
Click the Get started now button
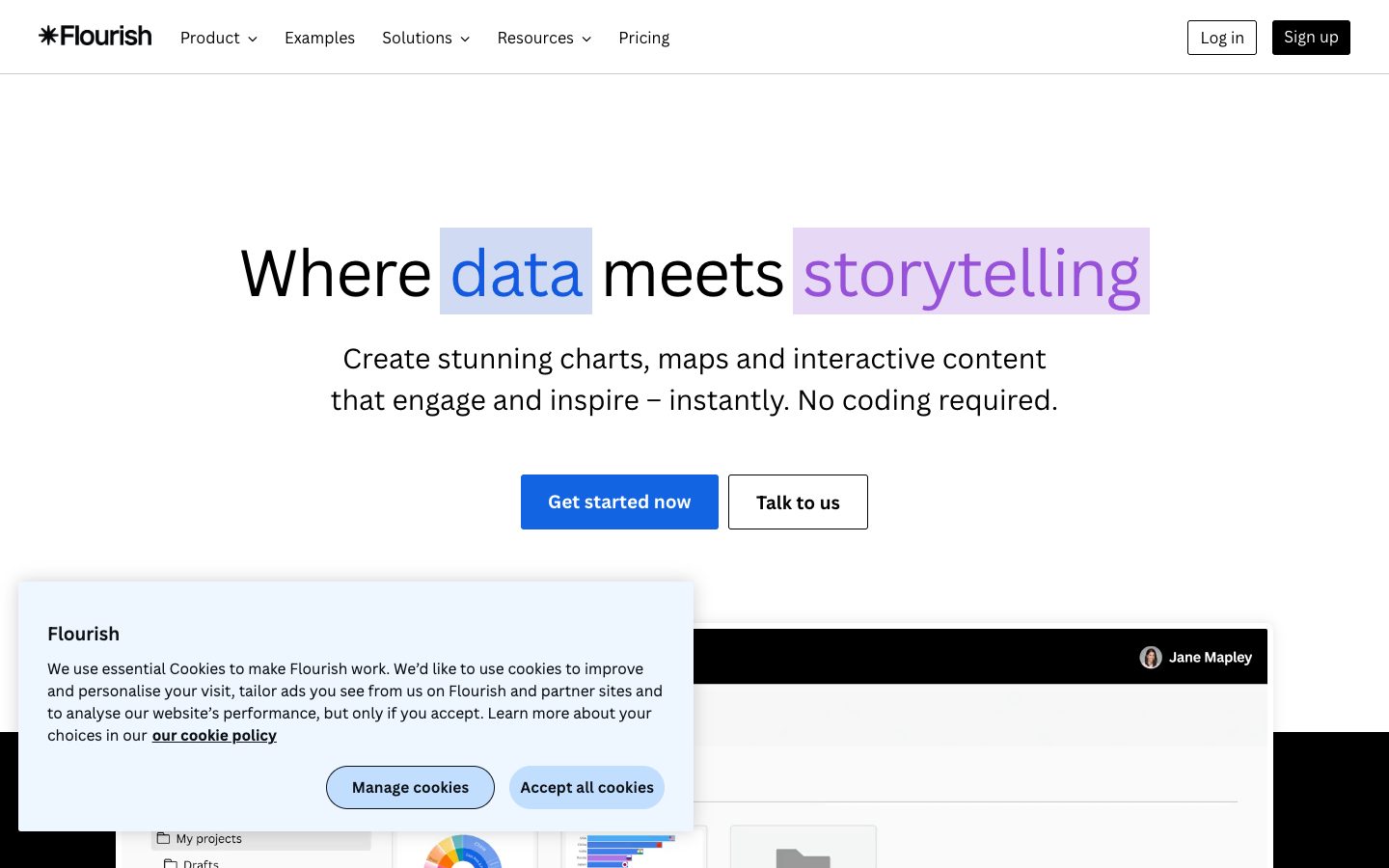[x=619, y=502]
